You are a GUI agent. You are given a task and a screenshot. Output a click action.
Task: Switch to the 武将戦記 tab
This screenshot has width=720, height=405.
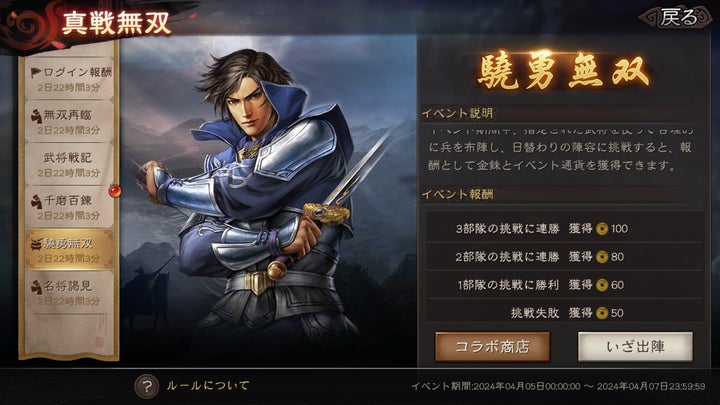coord(69,164)
